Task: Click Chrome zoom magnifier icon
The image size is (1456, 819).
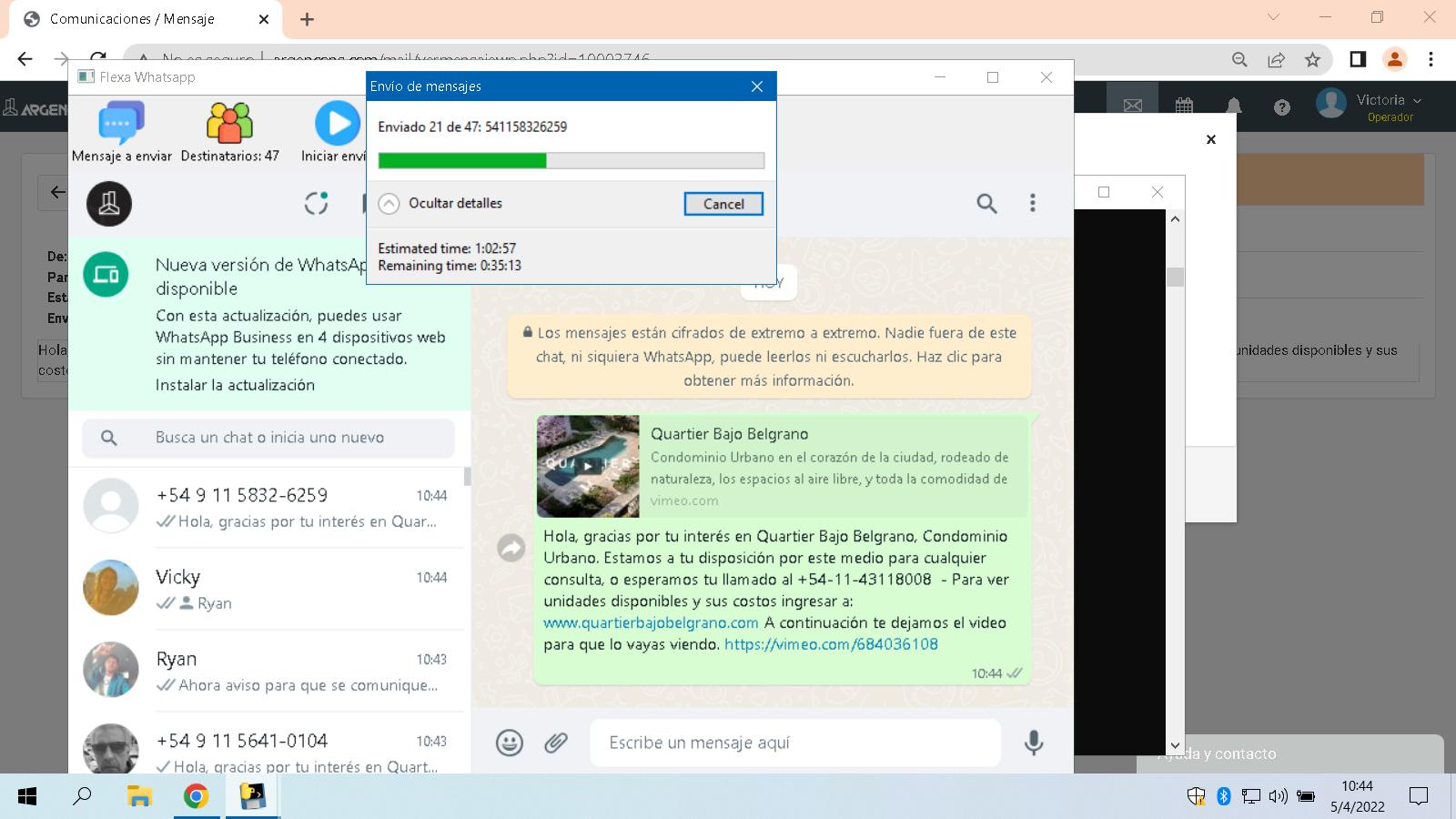Action: (x=1239, y=59)
